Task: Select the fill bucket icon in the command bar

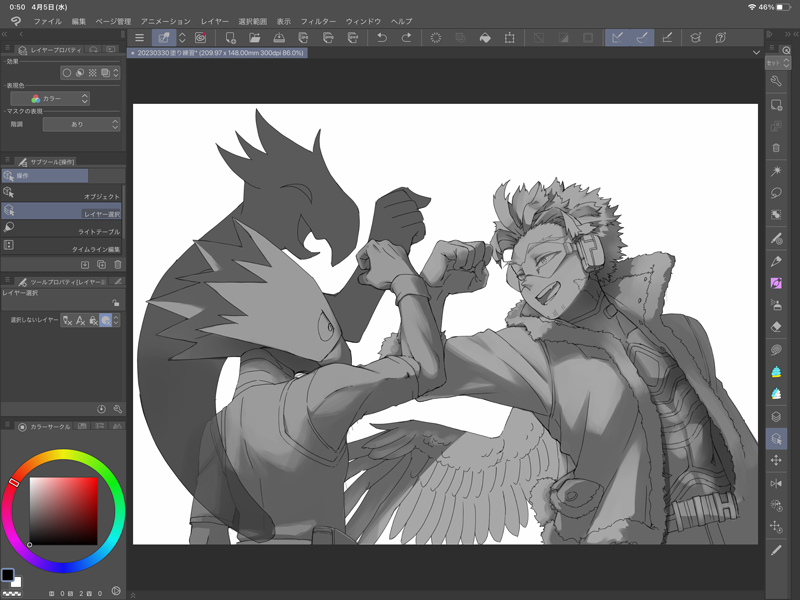Action: coord(485,38)
